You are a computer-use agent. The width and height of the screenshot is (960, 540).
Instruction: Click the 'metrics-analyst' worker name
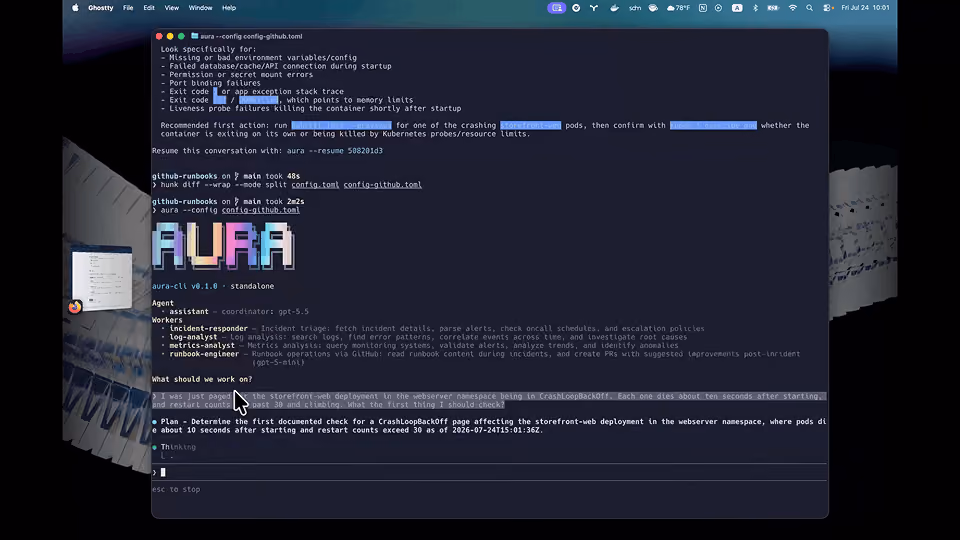pos(201,345)
